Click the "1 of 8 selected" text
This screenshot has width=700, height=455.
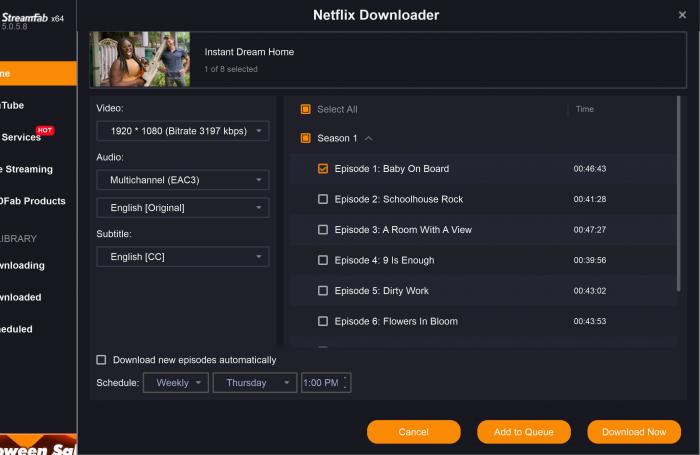pyautogui.click(x=231, y=69)
